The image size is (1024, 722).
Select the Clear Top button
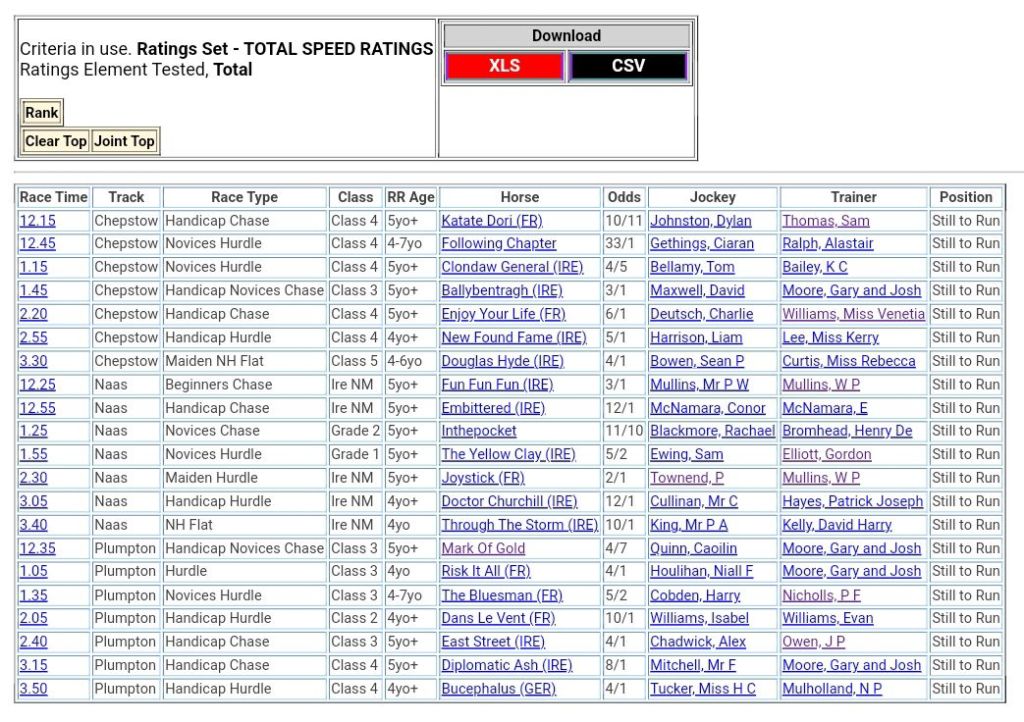coord(56,141)
